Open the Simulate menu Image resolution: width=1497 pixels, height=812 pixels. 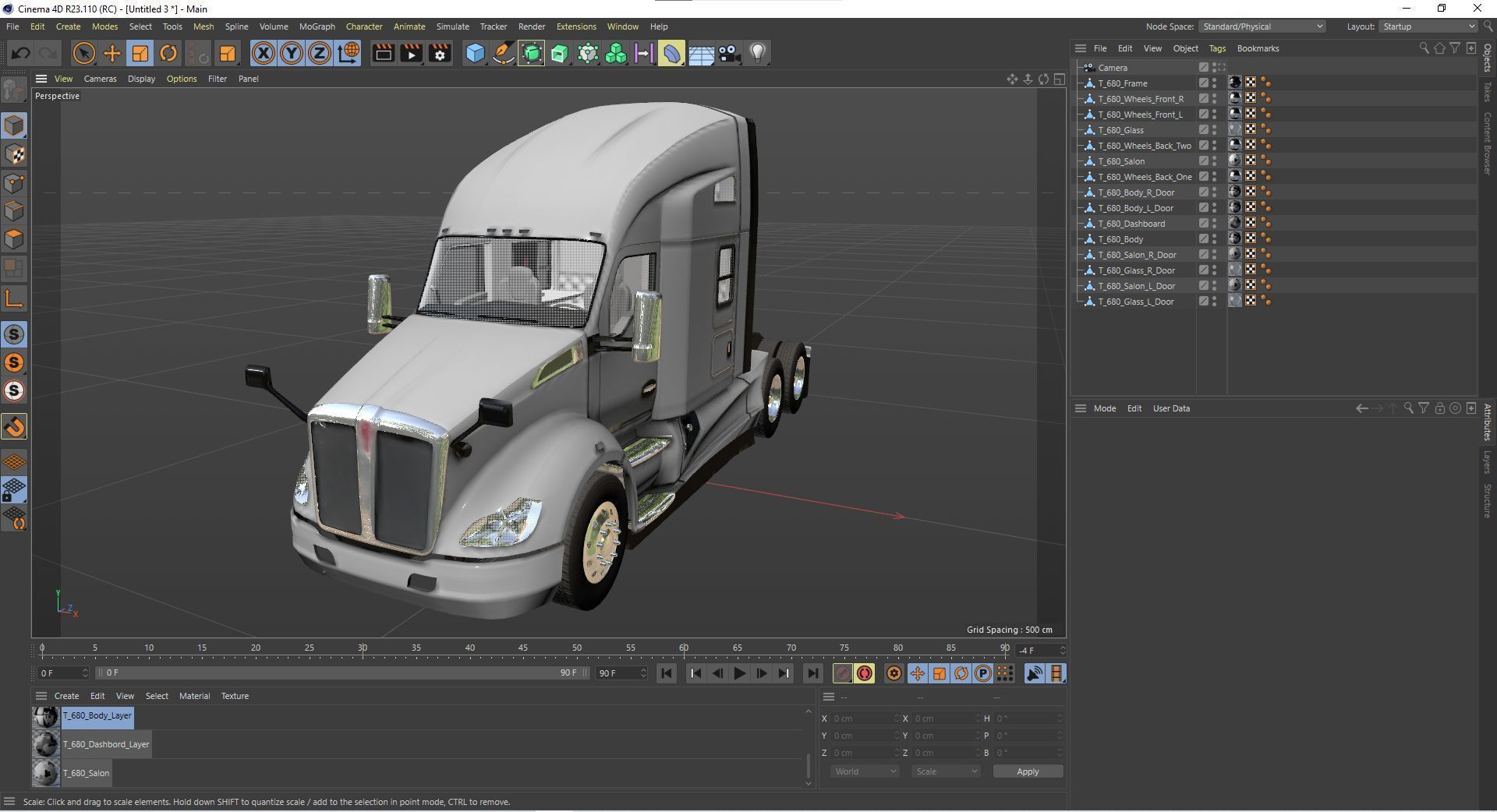click(x=452, y=26)
